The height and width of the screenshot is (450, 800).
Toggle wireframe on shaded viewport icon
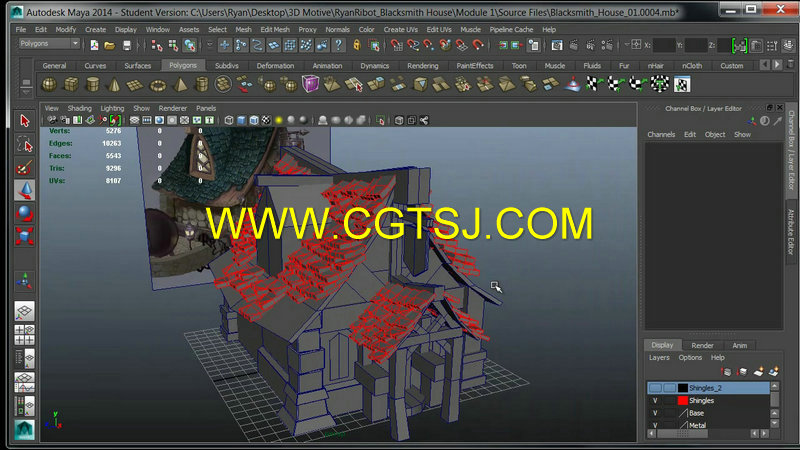click(x=254, y=120)
